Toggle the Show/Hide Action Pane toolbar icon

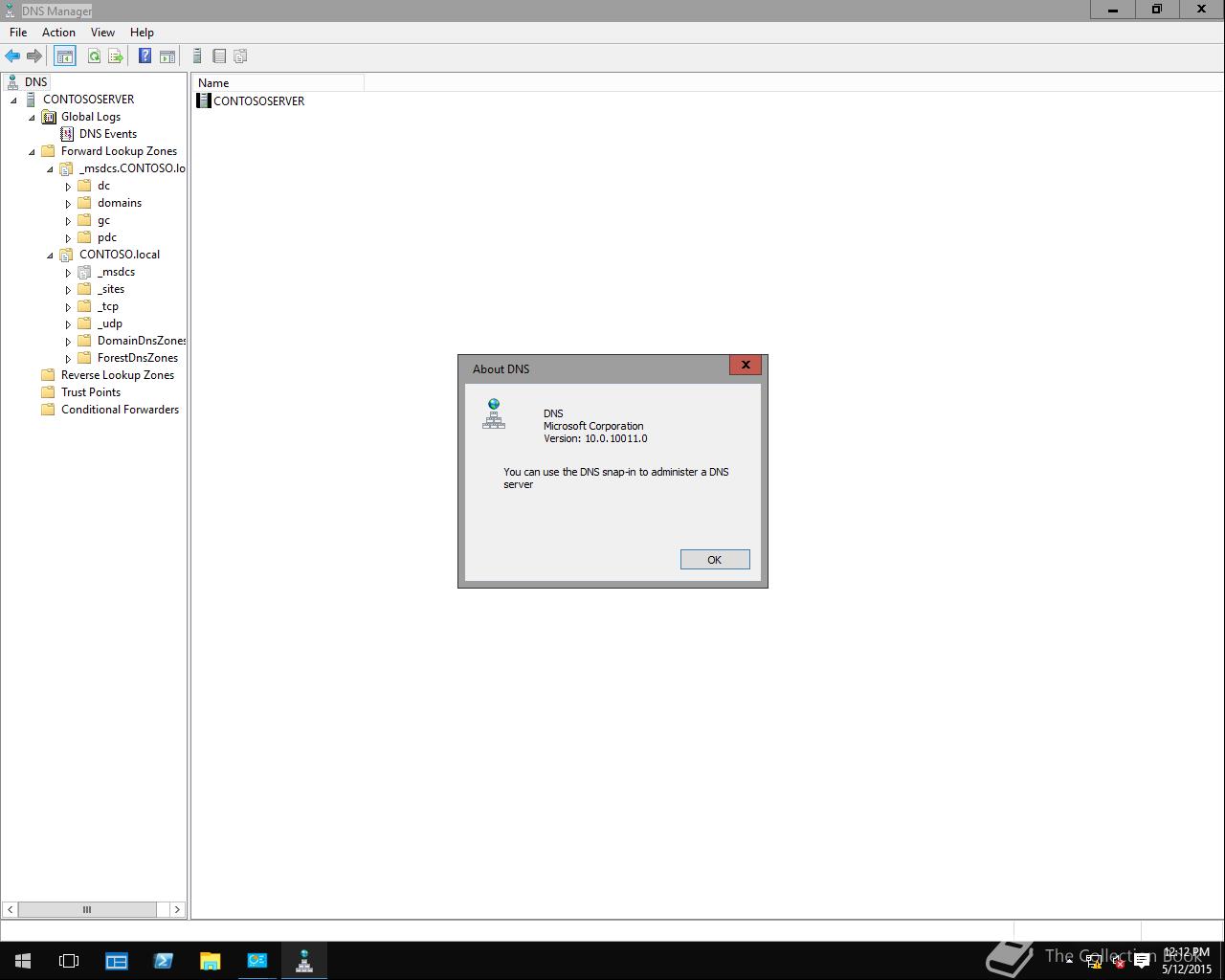(x=167, y=56)
